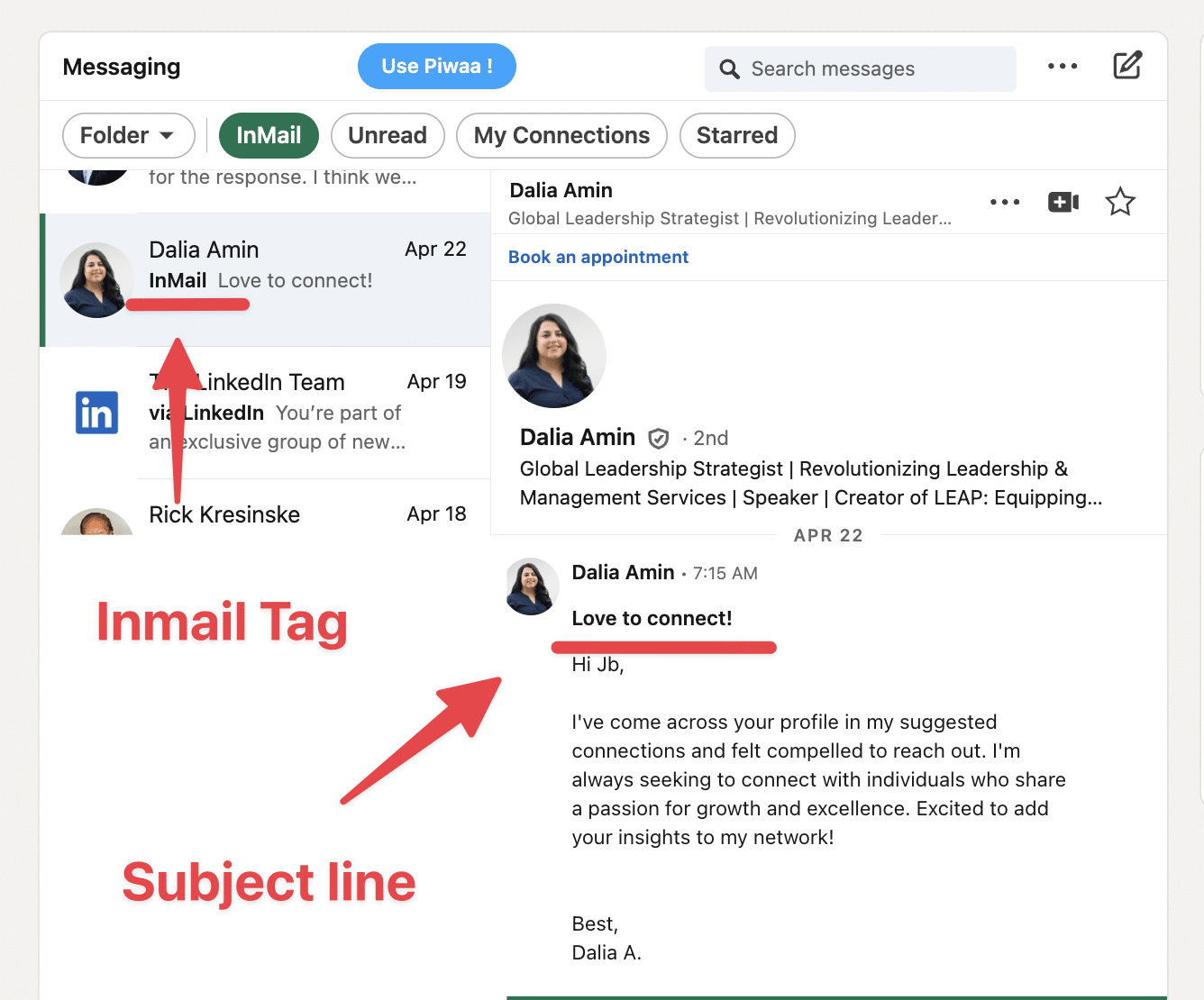The image size is (1204, 1000).
Task: Star the Dalia Amin conversation
Action: pos(1120,202)
